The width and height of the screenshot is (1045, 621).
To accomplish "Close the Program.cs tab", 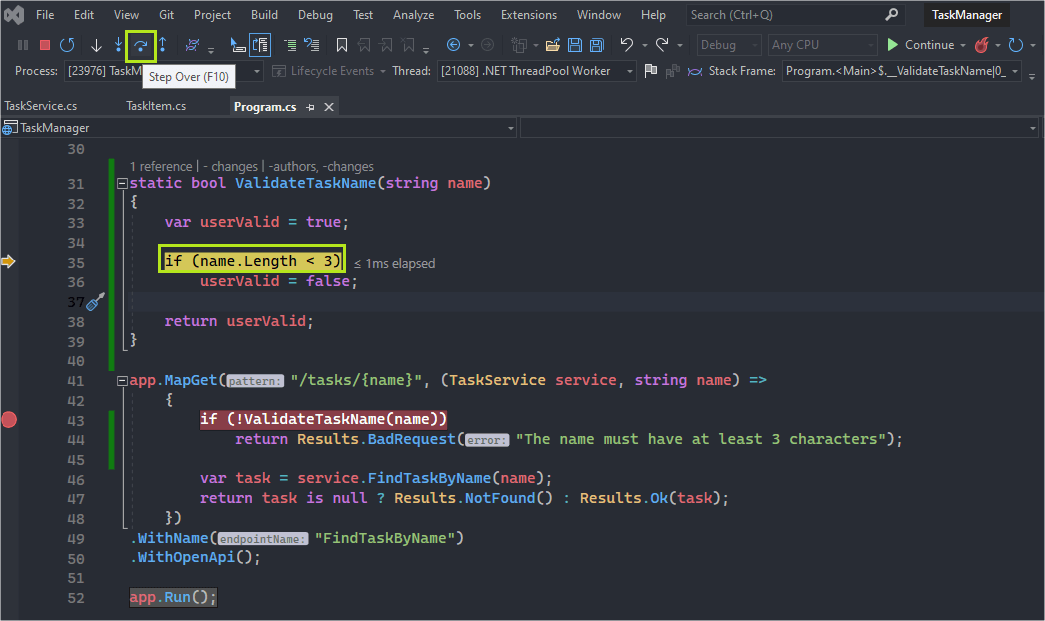I will (329, 107).
